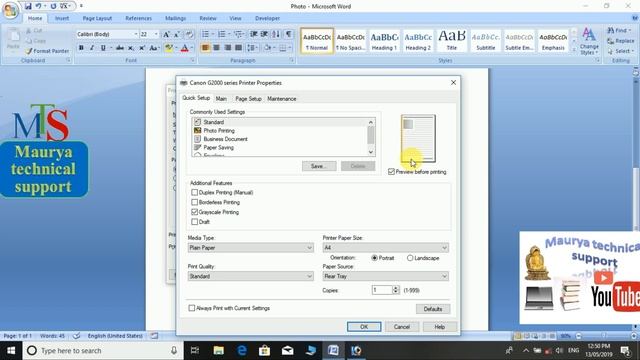Select Portrait orientation radio button
Viewport: 640px width, 360px height.
374,258
